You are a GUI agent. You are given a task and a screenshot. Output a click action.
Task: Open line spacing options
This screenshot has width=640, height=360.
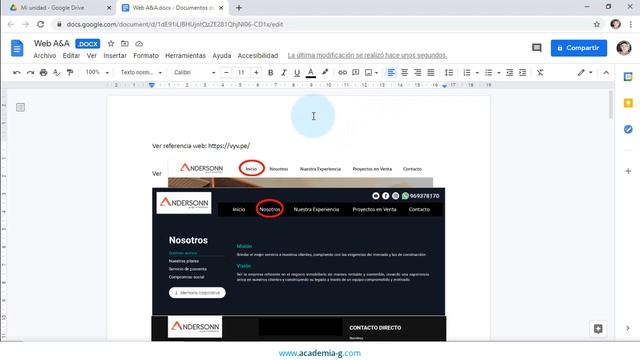[449, 73]
